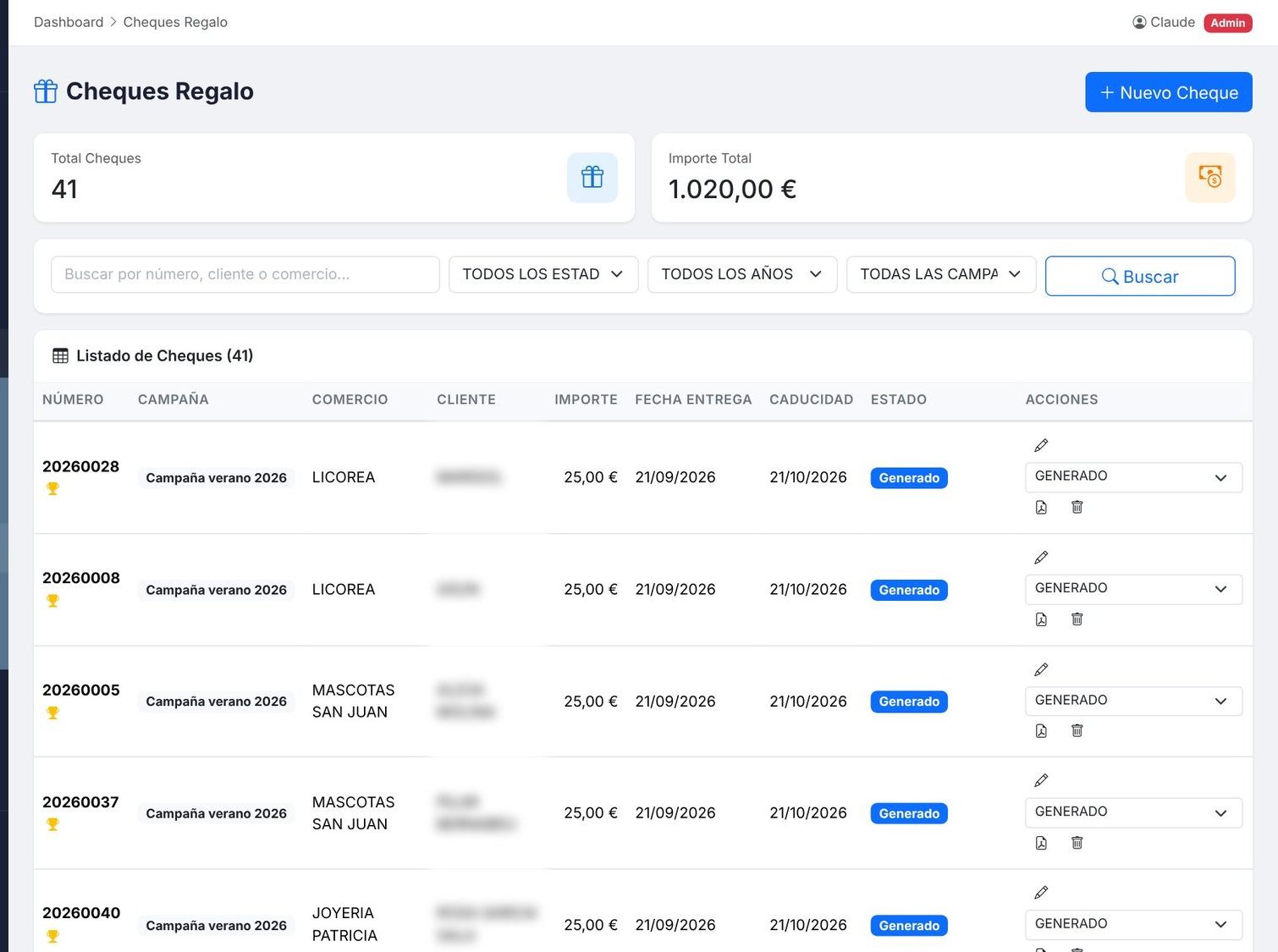Expand the TODAS LAS CAMPA campaign dropdown
Screen dimensions: 1278x952
click(941, 275)
